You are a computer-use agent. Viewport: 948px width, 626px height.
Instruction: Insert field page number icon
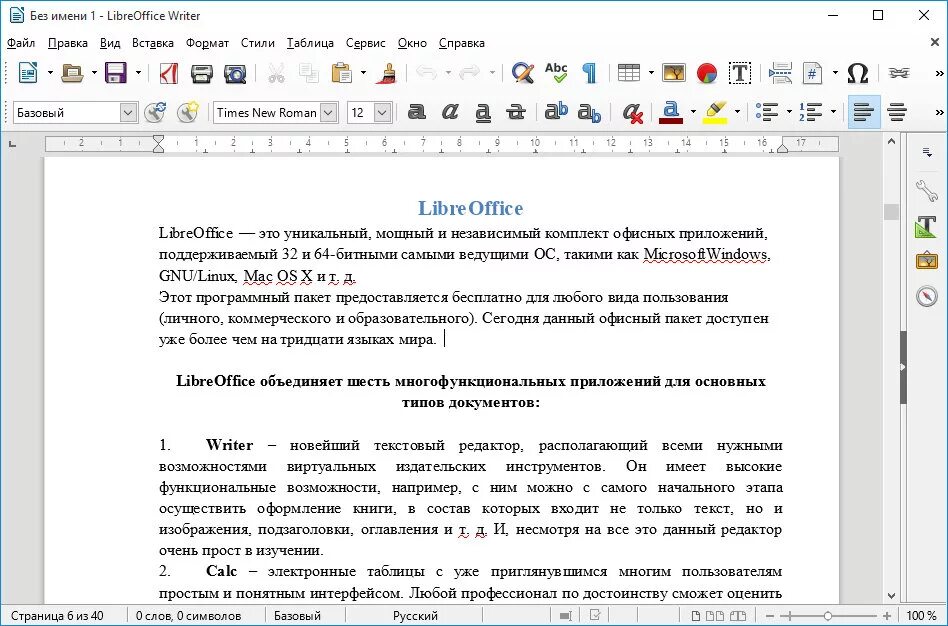(x=813, y=73)
